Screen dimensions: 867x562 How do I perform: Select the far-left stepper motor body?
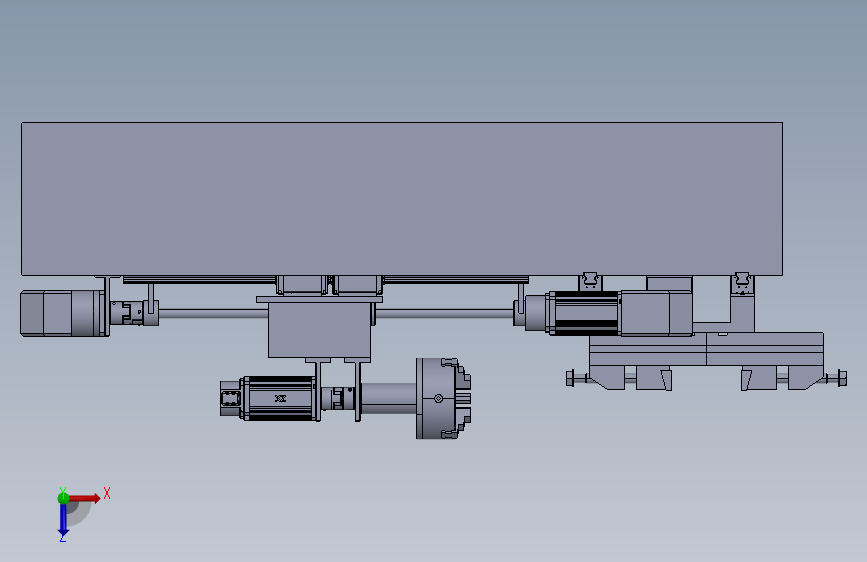tap(61, 313)
